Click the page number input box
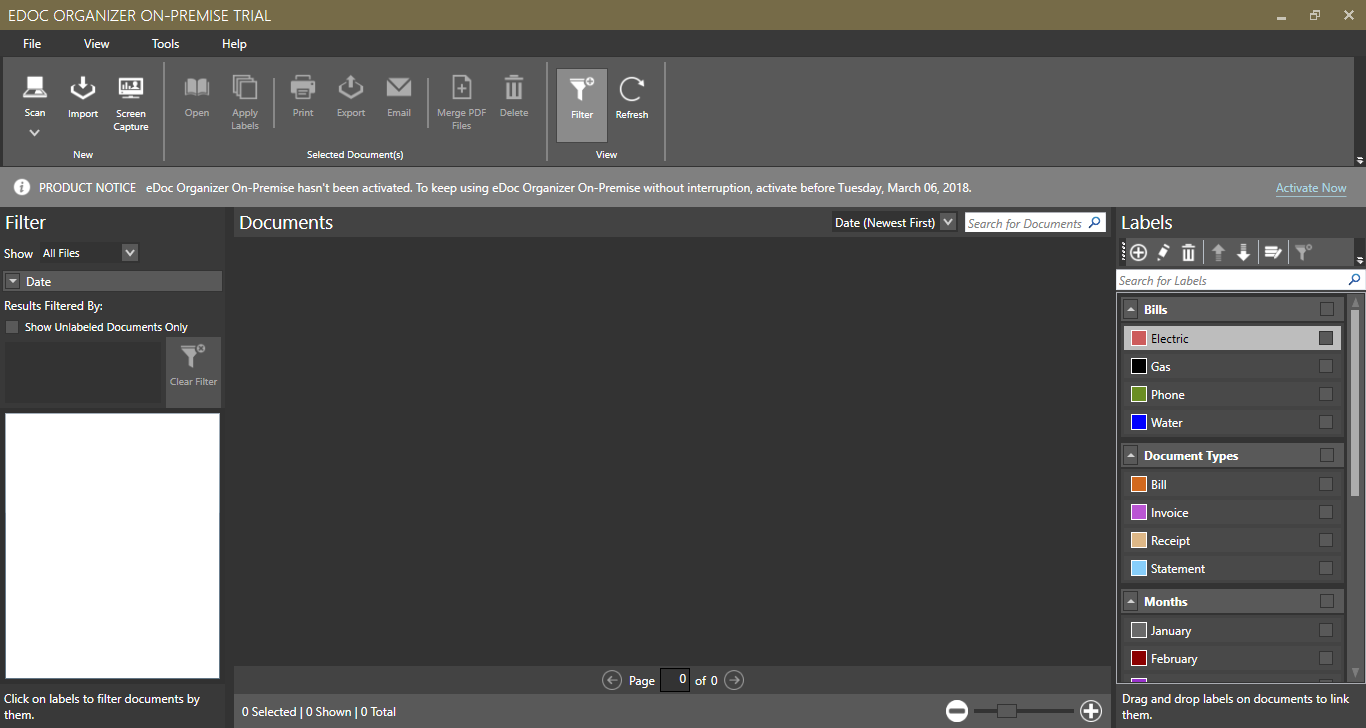 pyautogui.click(x=675, y=680)
